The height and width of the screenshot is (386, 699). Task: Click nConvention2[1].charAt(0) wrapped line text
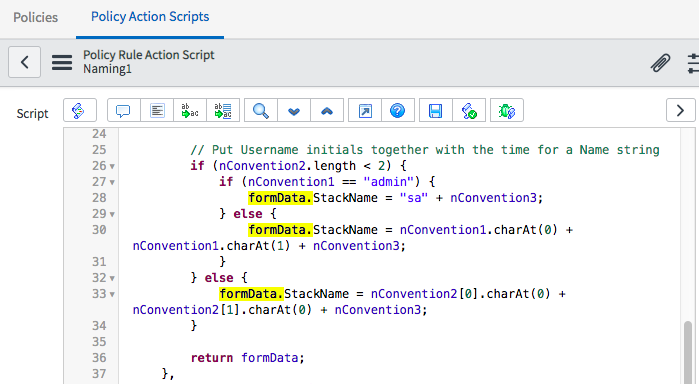[x=222, y=310]
